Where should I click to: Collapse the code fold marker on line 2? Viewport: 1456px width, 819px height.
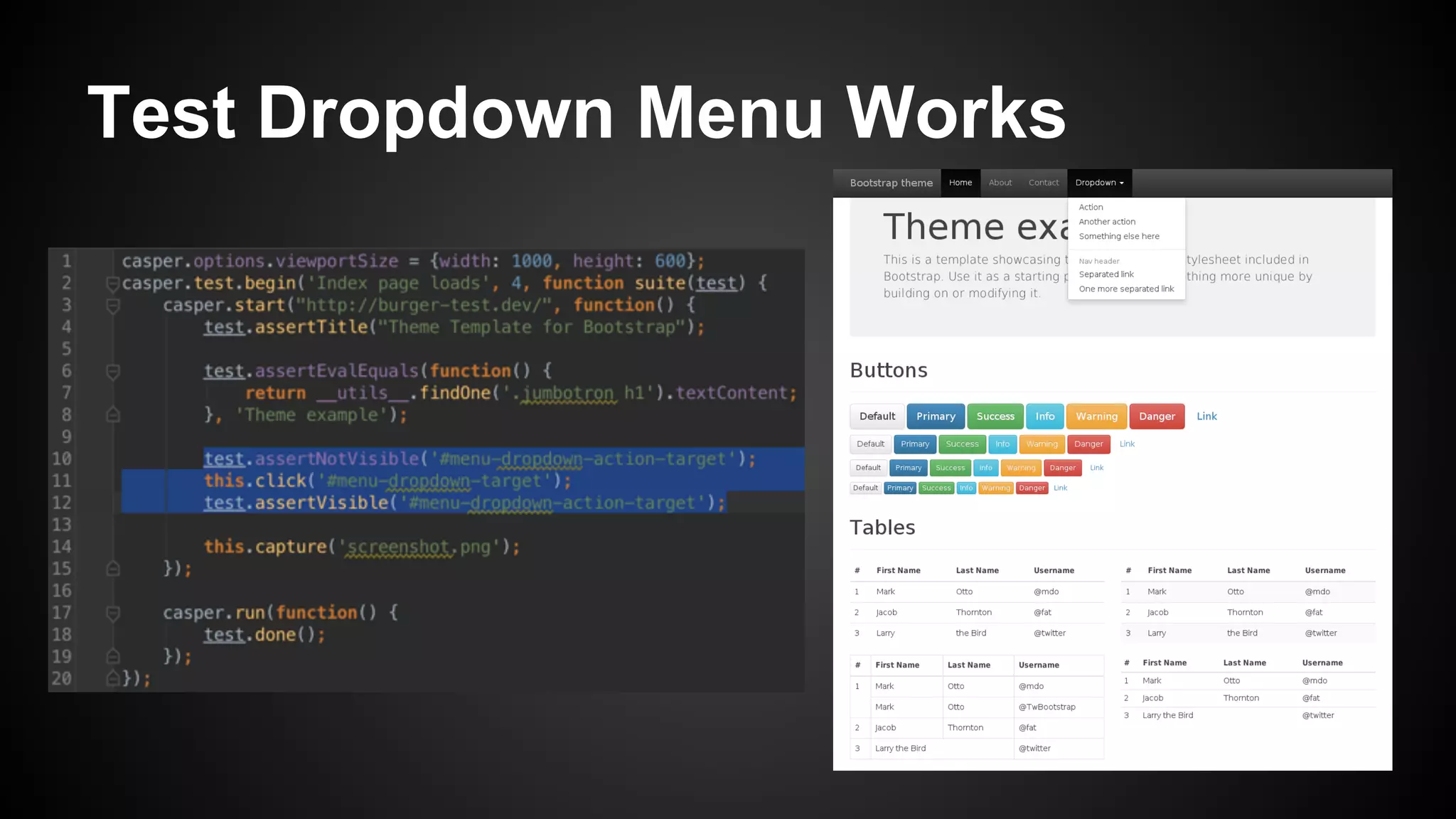[x=112, y=284]
